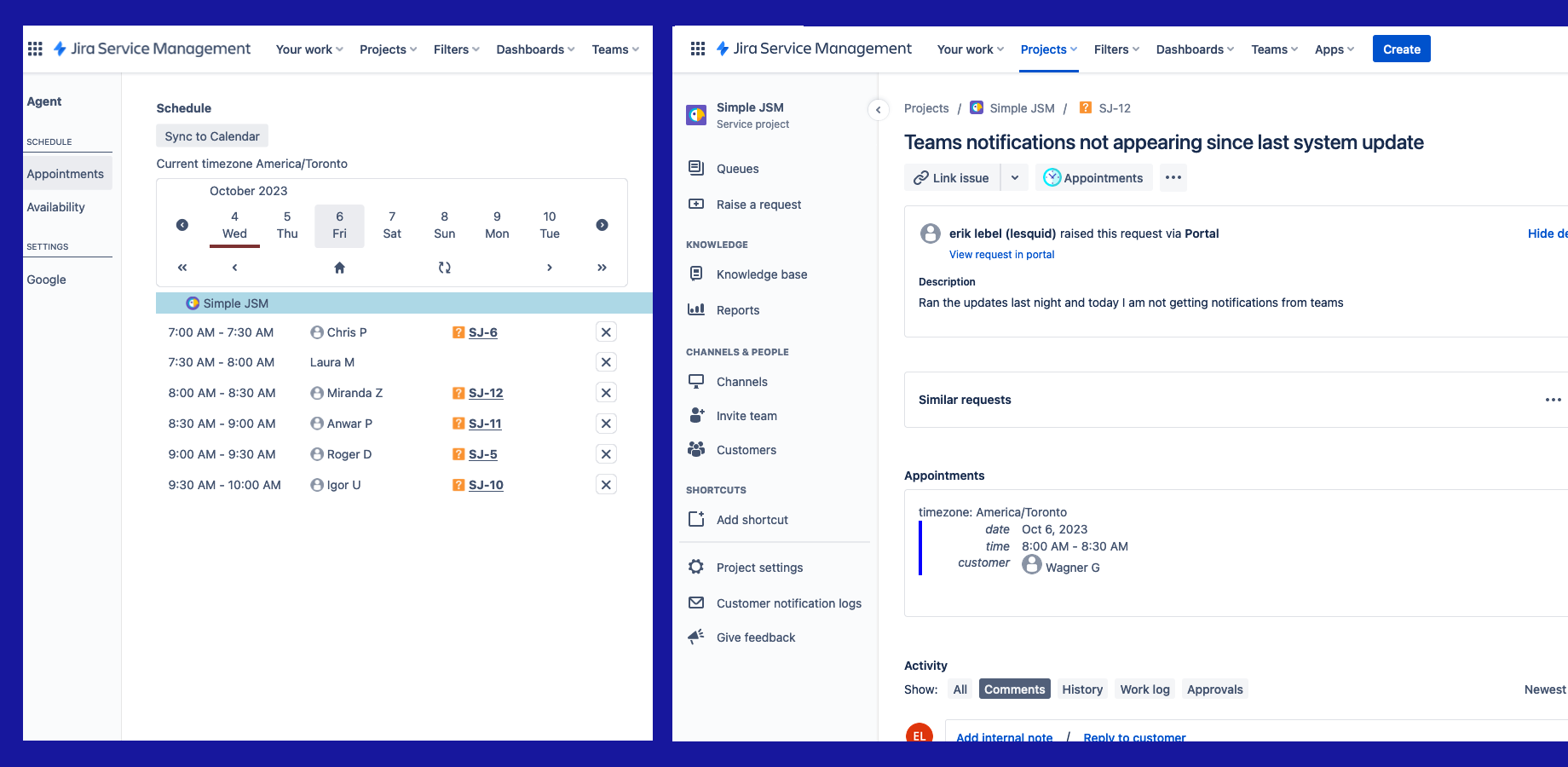Screen dimensions: 1568x767
Task: Select Wednesday 4 in the calendar strip
Action: [235, 226]
